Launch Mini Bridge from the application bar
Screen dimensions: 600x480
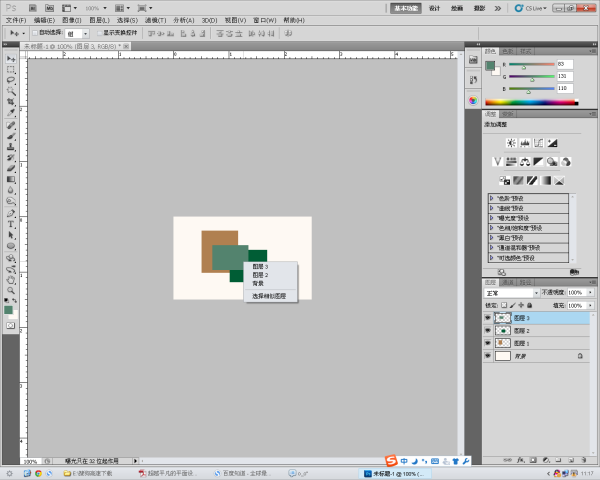tap(49, 8)
